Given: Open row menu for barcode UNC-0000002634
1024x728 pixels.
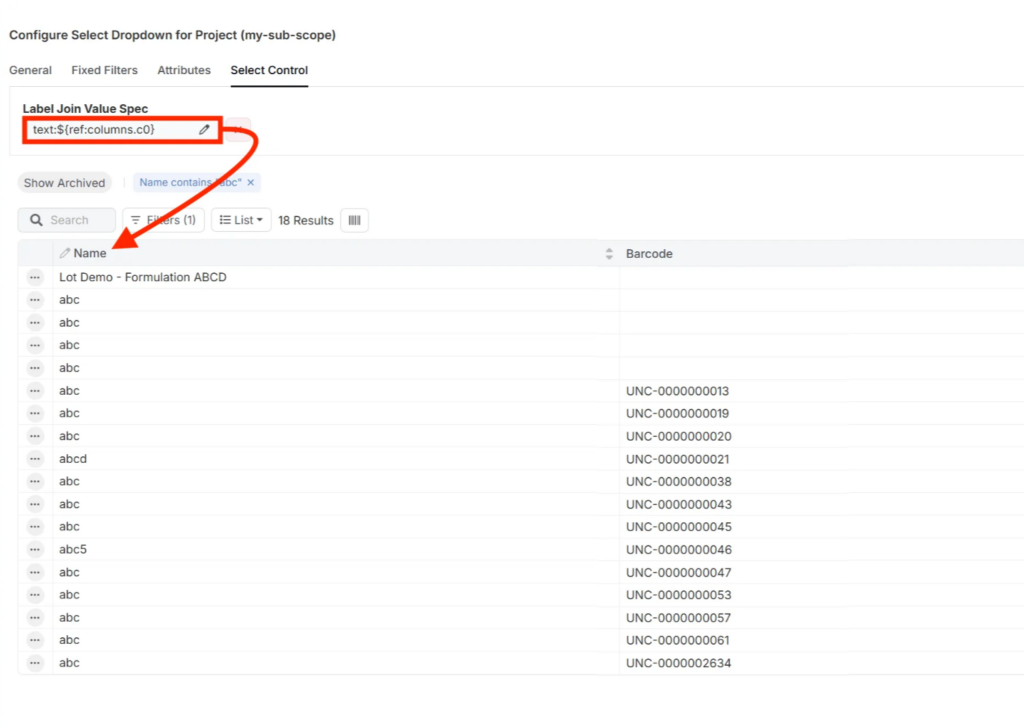Looking at the screenshot, I should coord(35,663).
